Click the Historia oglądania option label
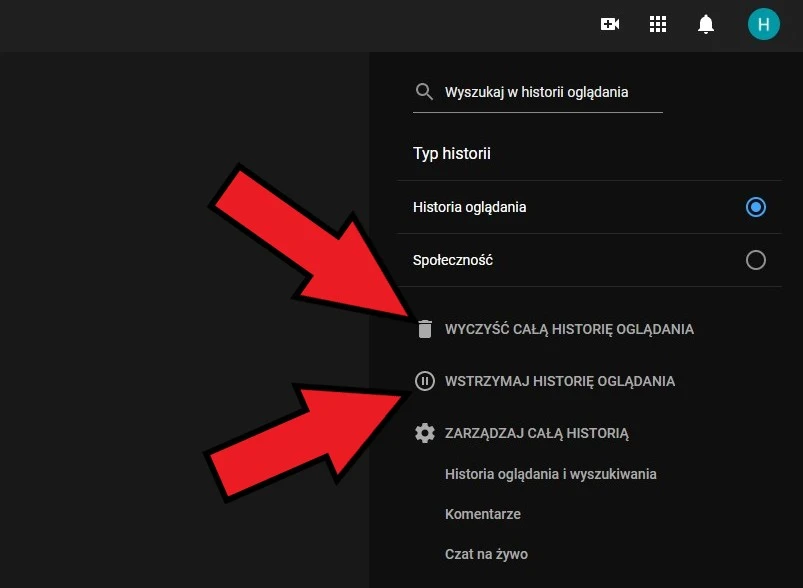 click(x=469, y=207)
